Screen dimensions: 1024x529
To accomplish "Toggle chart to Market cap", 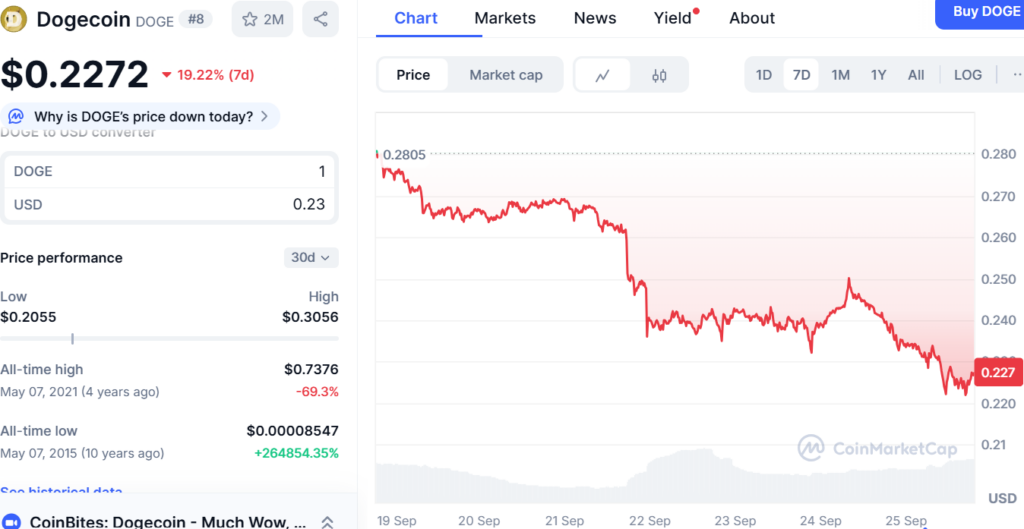I will click(506, 75).
